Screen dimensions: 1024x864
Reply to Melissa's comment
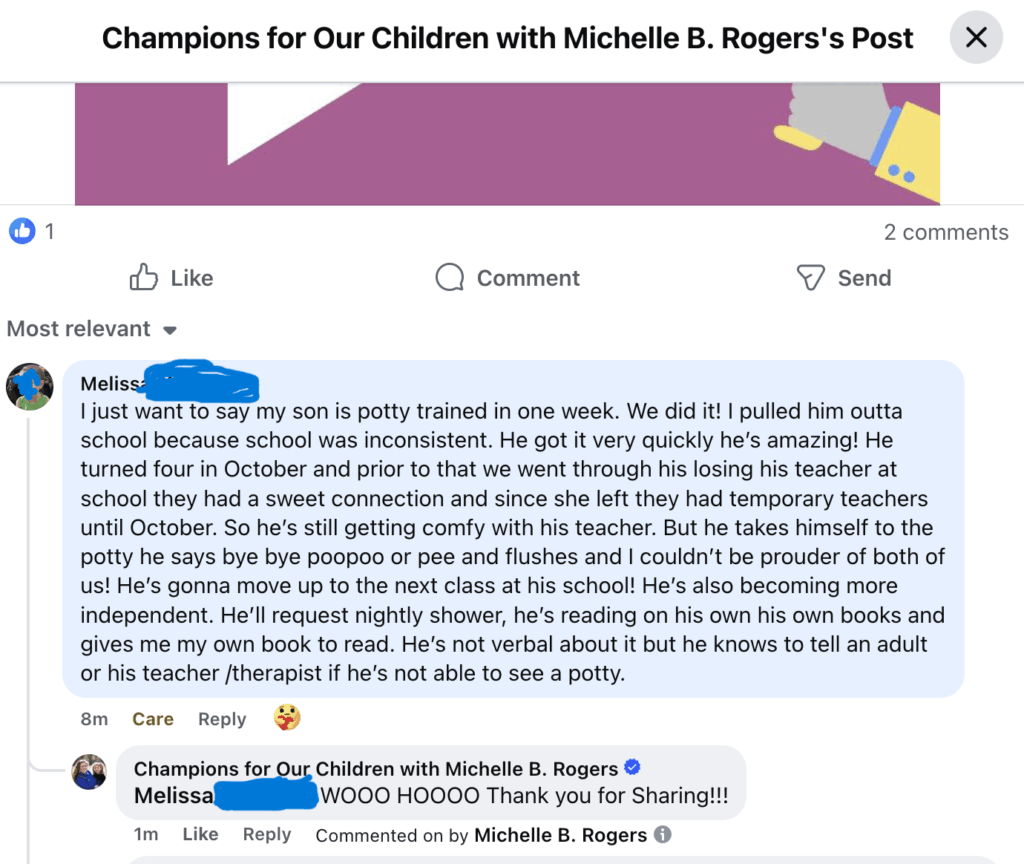click(x=222, y=719)
